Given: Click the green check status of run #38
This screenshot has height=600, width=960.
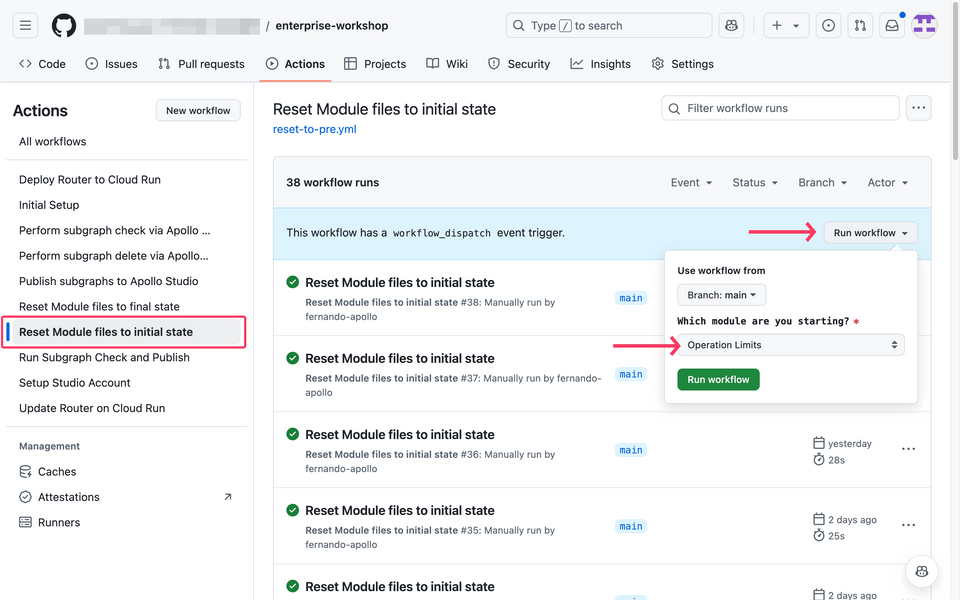Looking at the screenshot, I should [x=293, y=282].
